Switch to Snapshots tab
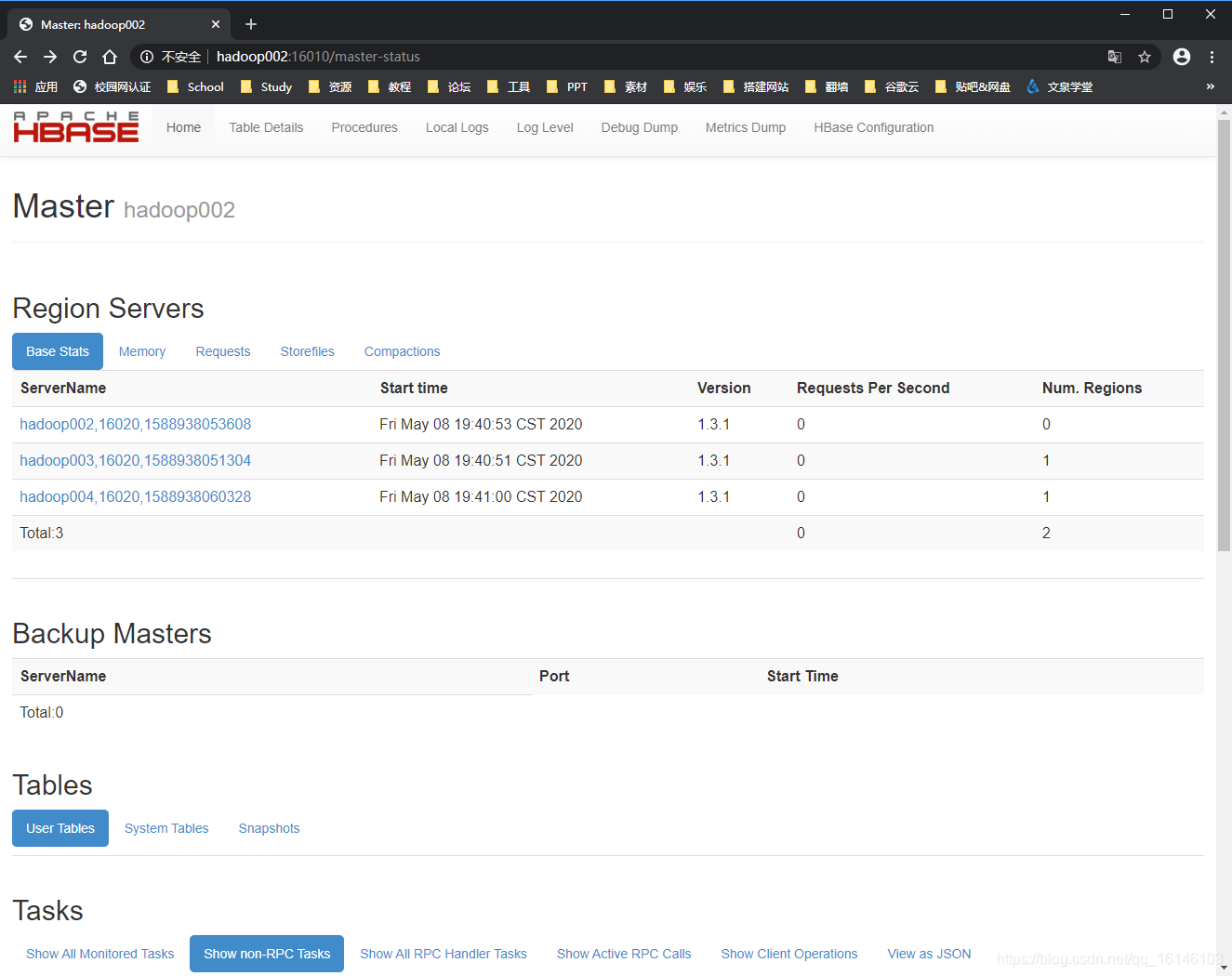The width and height of the screenshot is (1232, 976). point(270,828)
